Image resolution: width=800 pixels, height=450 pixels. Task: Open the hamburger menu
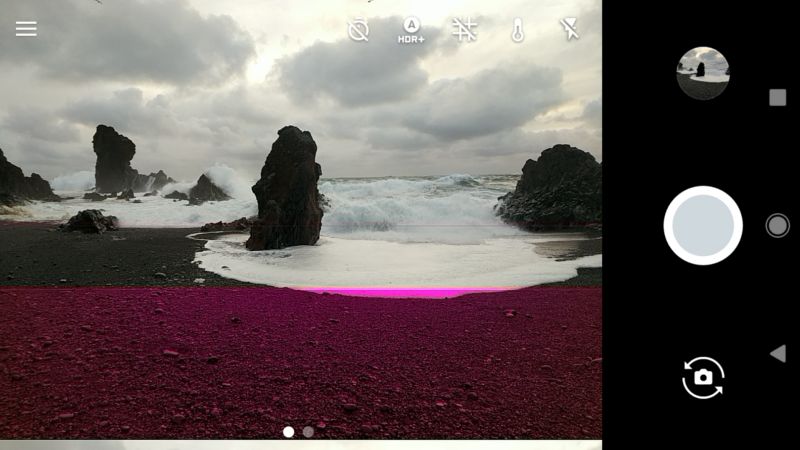(x=26, y=29)
